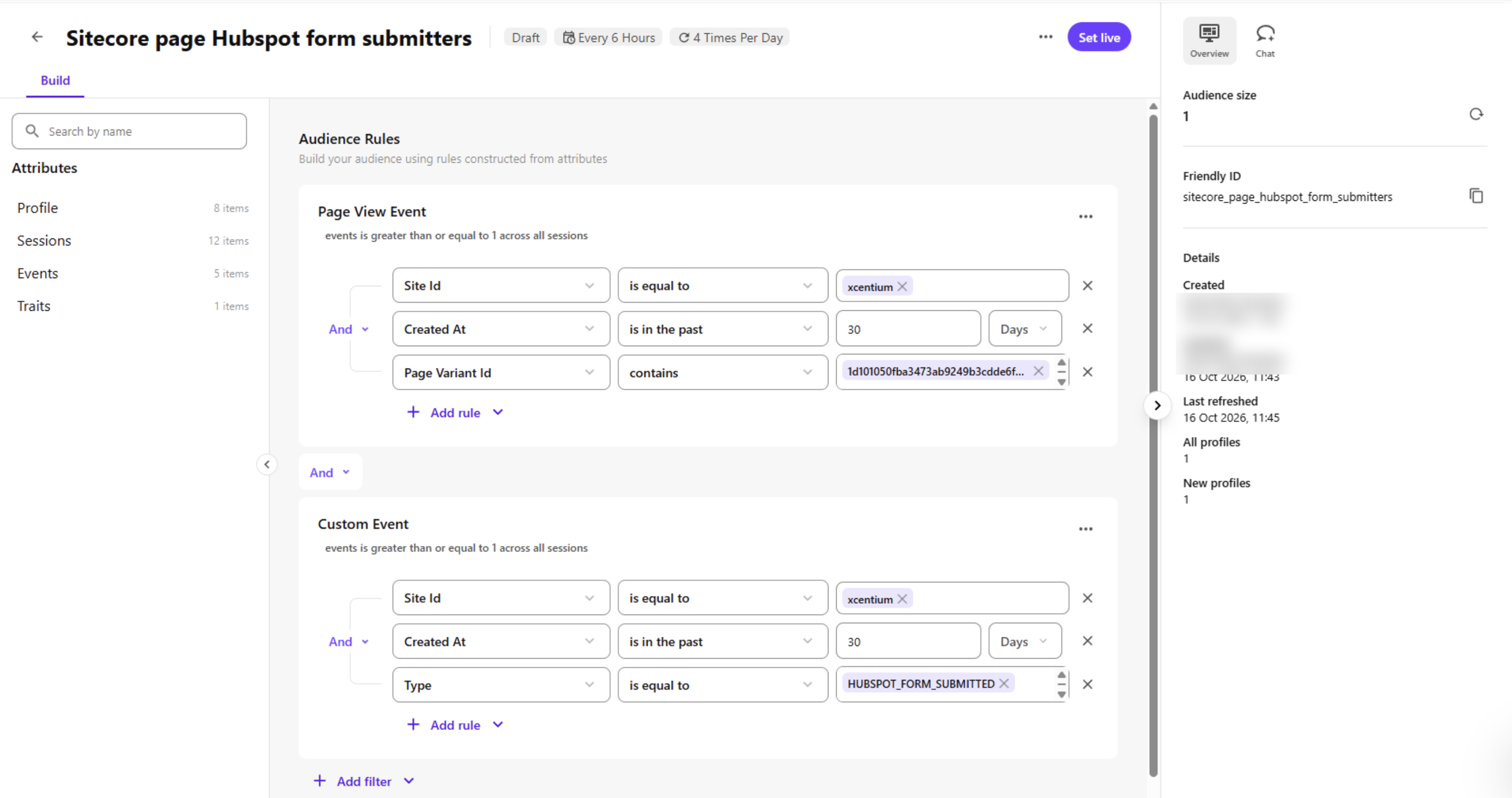The height and width of the screenshot is (798, 1512).
Task: Open the Page View Created At attribute dropdown
Action: 501,329
